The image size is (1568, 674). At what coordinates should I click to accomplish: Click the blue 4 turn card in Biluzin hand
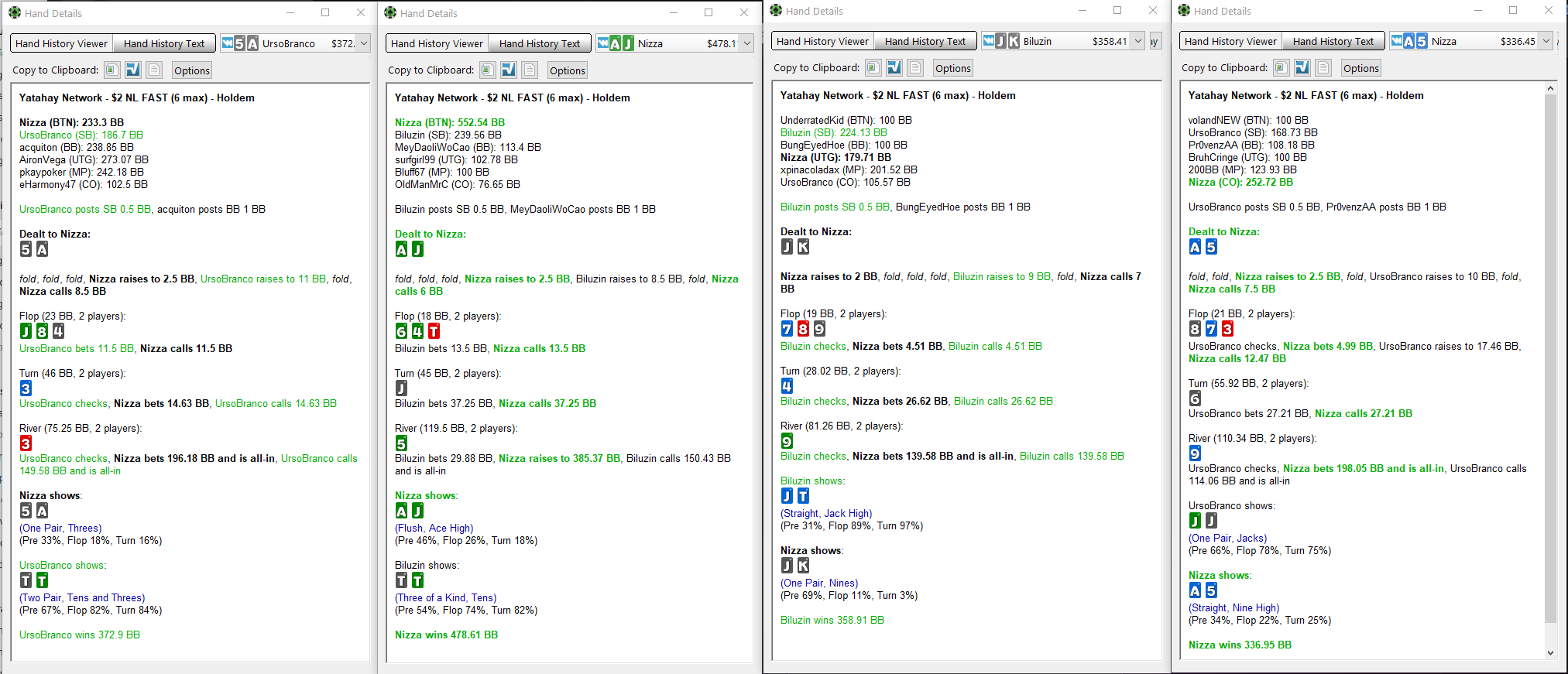click(x=787, y=386)
